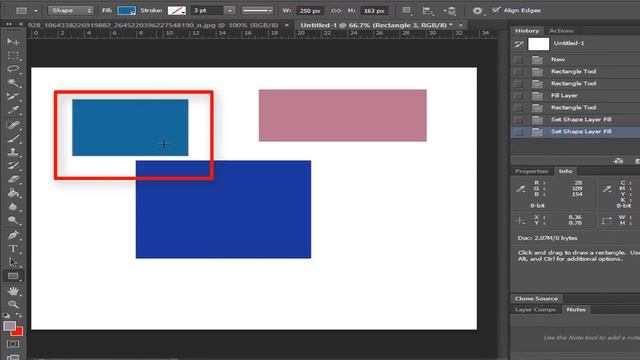The image size is (640, 360).
Task: Switch to the Properties tab
Action: click(531, 171)
